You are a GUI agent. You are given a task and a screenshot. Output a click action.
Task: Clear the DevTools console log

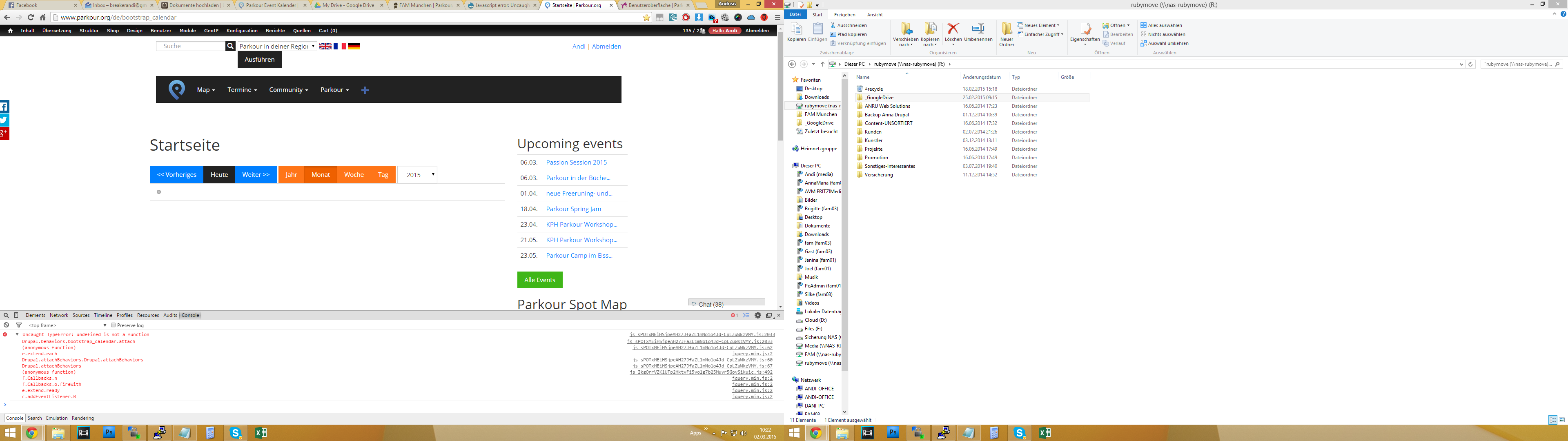[x=6, y=325]
